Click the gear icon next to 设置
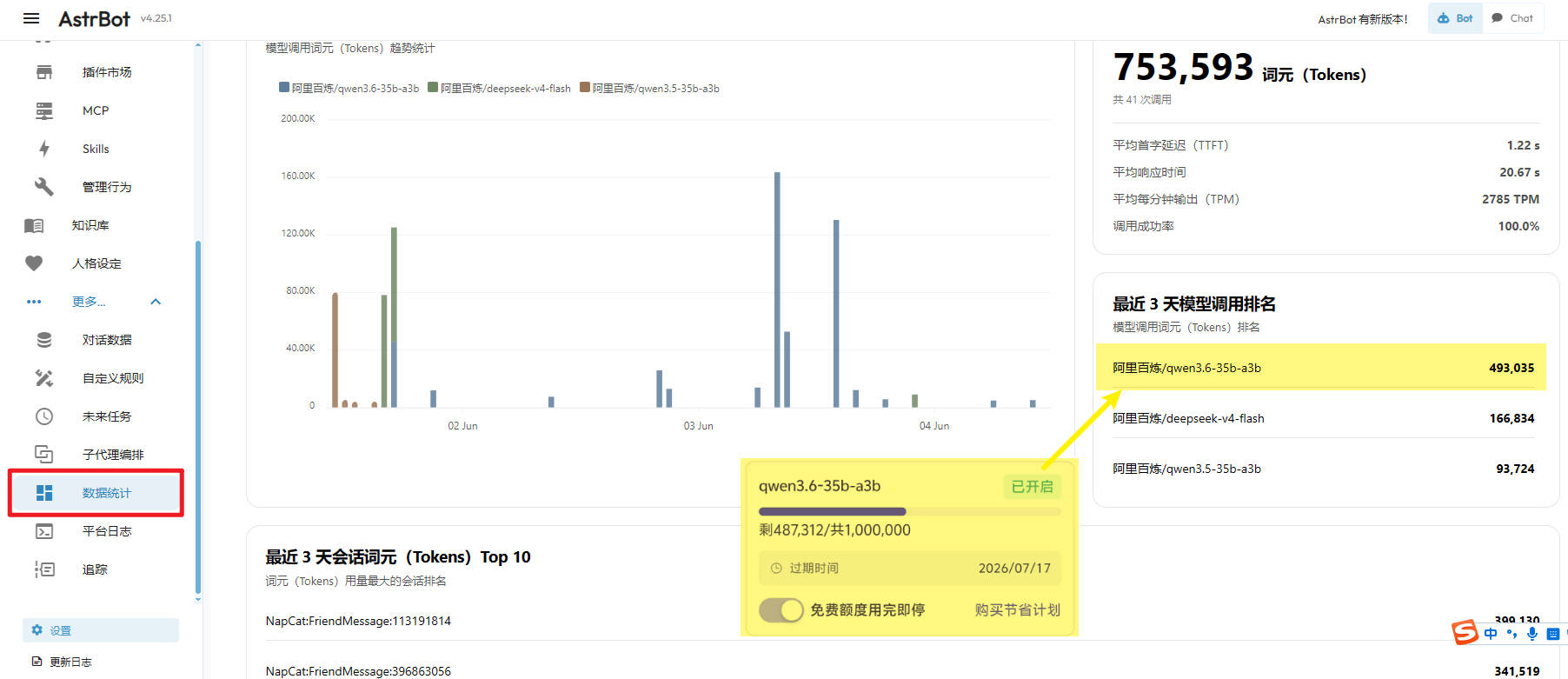The height and width of the screenshot is (679, 1568). [x=37, y=630]
